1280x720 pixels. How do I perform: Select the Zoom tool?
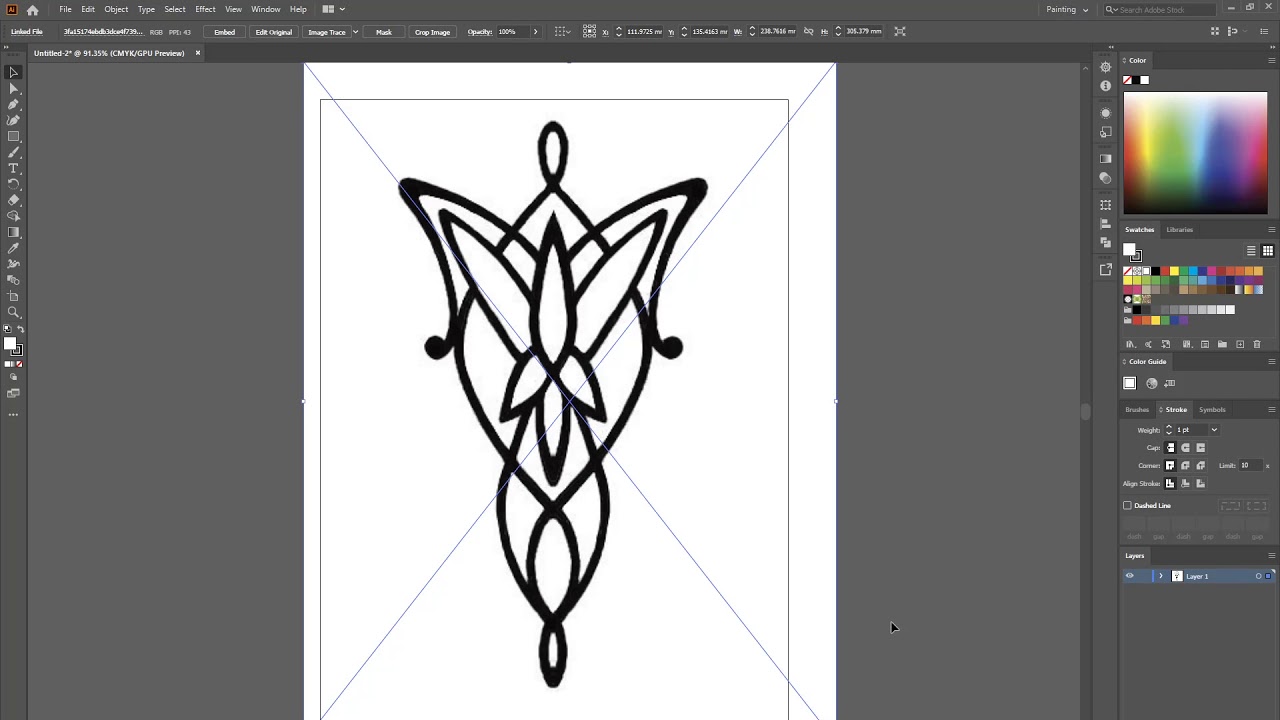coord(14,313)
